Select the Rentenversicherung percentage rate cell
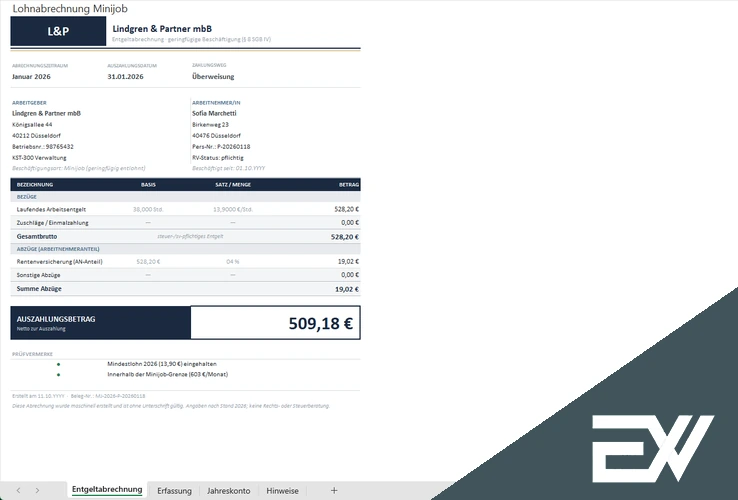The width and height of the screenshot is (738, 500). coord(233,261)
